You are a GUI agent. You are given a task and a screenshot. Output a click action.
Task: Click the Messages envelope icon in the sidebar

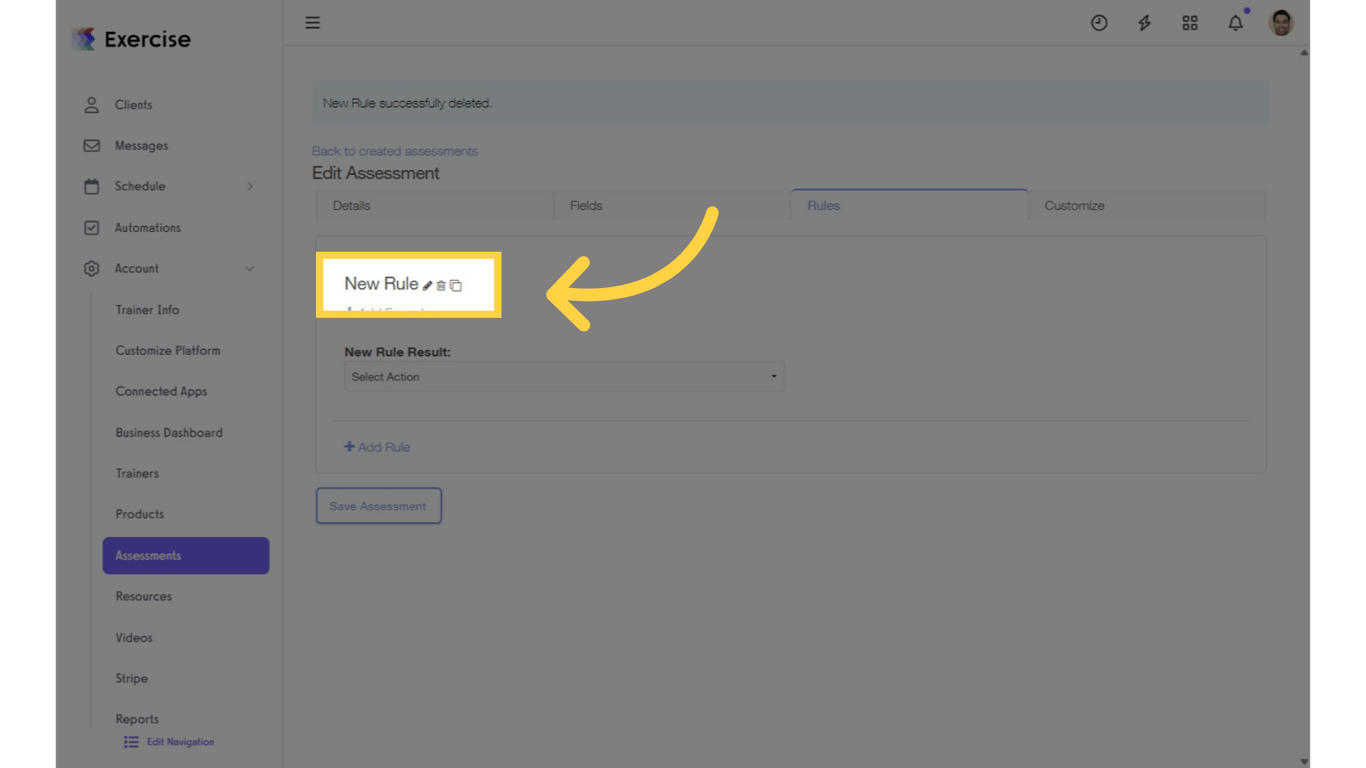point(91,145)
